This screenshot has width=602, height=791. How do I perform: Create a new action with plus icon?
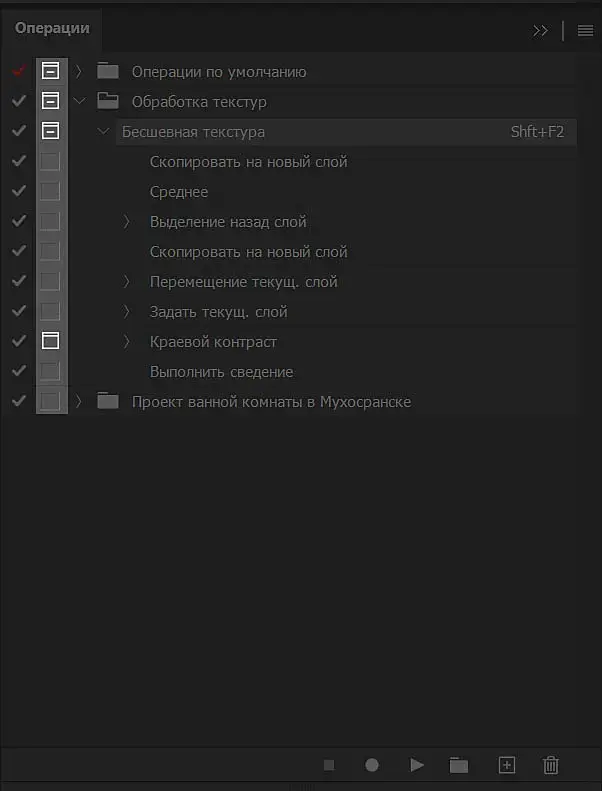[507, 765]
